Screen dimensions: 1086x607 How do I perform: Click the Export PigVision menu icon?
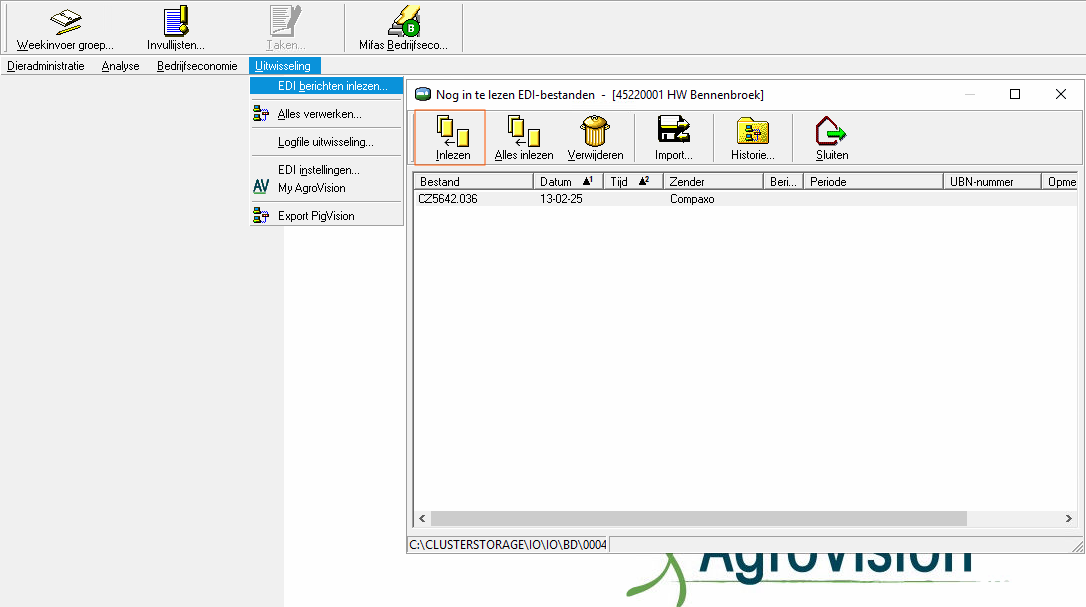pyautogui.click(x=260, y=215)
